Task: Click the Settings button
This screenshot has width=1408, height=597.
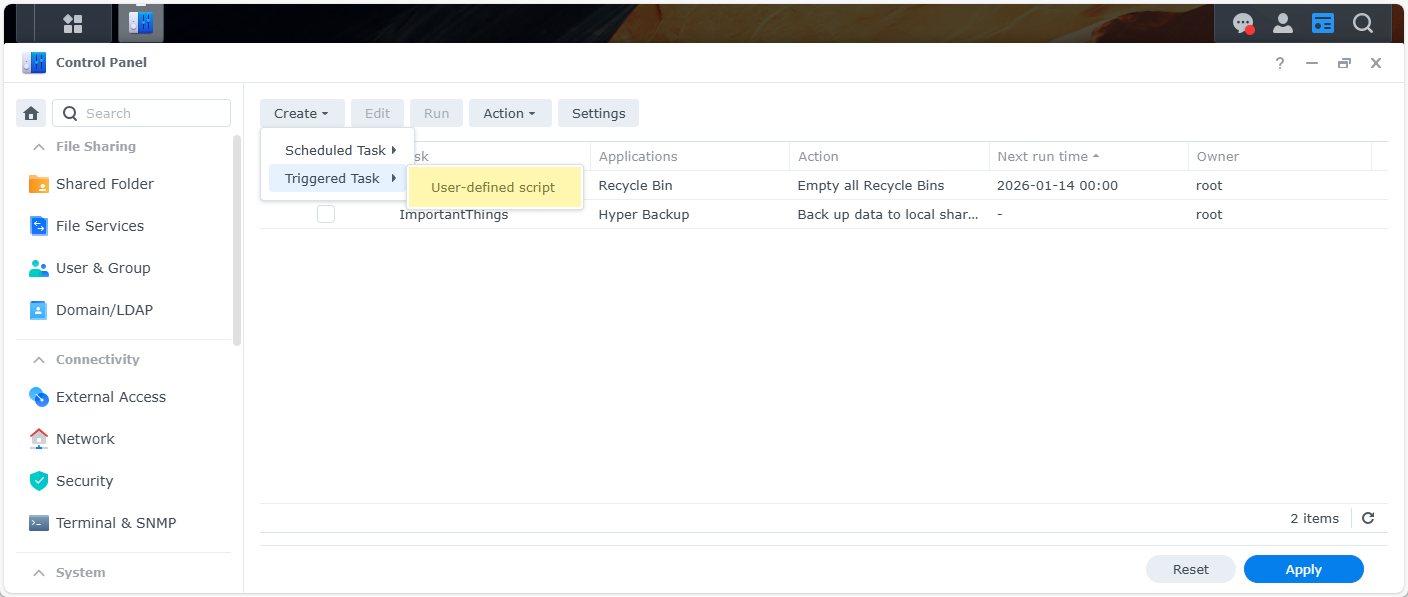Action: click(x=598, y=113)
